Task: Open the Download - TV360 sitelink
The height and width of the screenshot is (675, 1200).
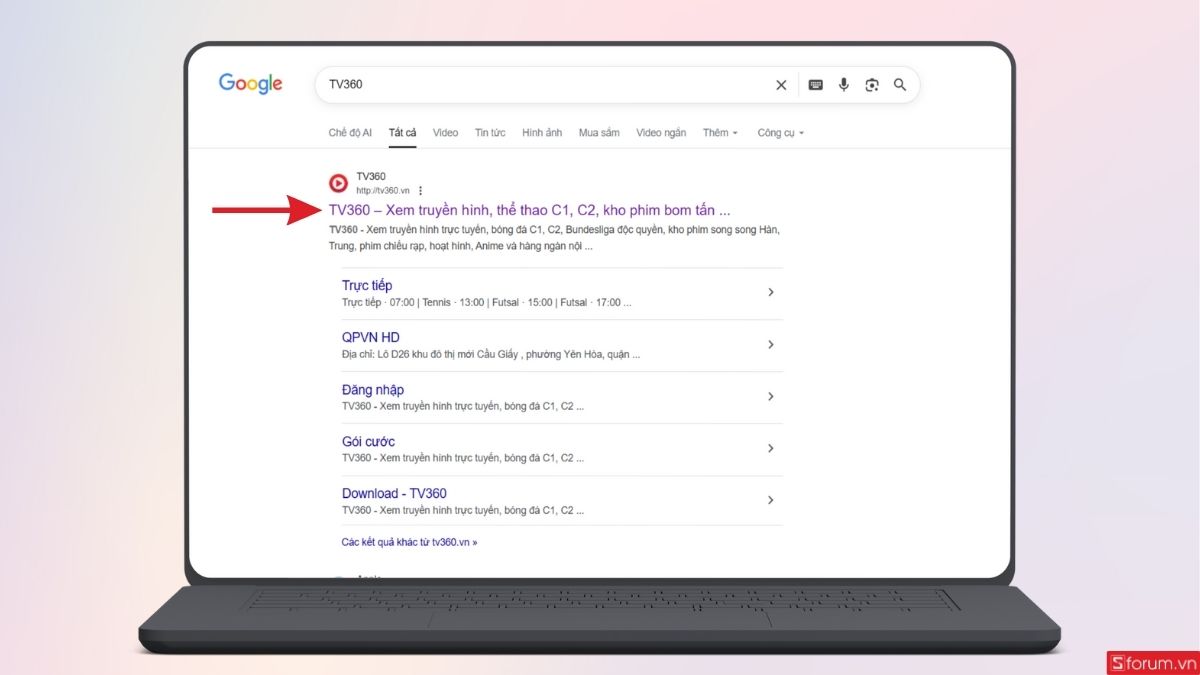Action: 394,494
